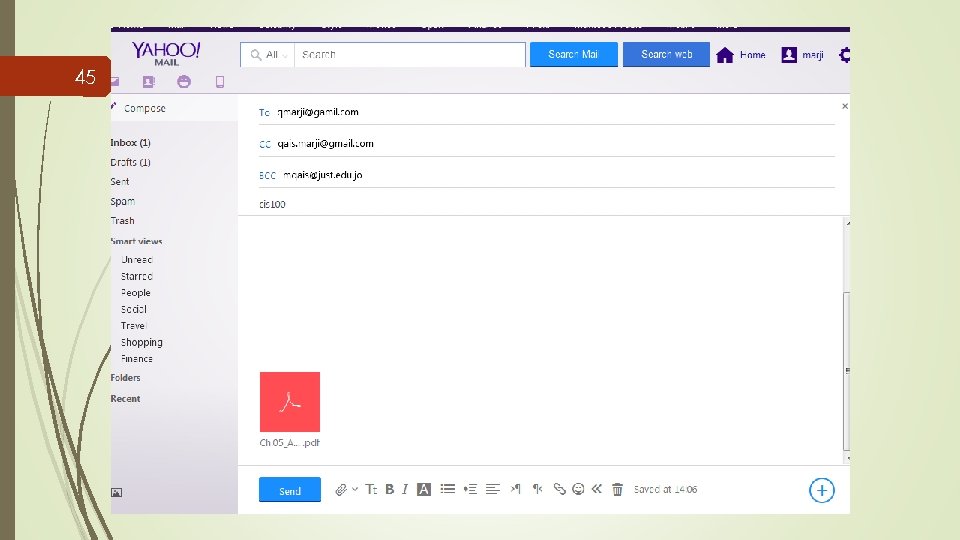960x540 pixels.
Task: Click the BCC recipient field
Action: [547, 175]
